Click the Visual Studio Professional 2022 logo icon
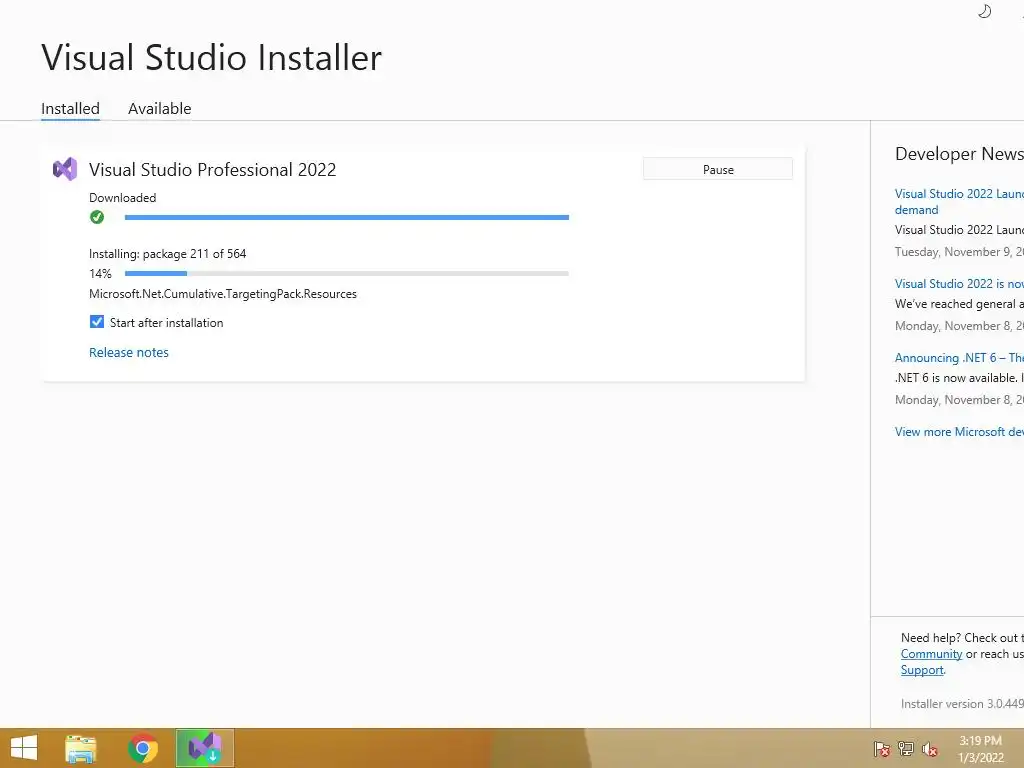This screenshot has width=1024, height=768. (65, 169)
